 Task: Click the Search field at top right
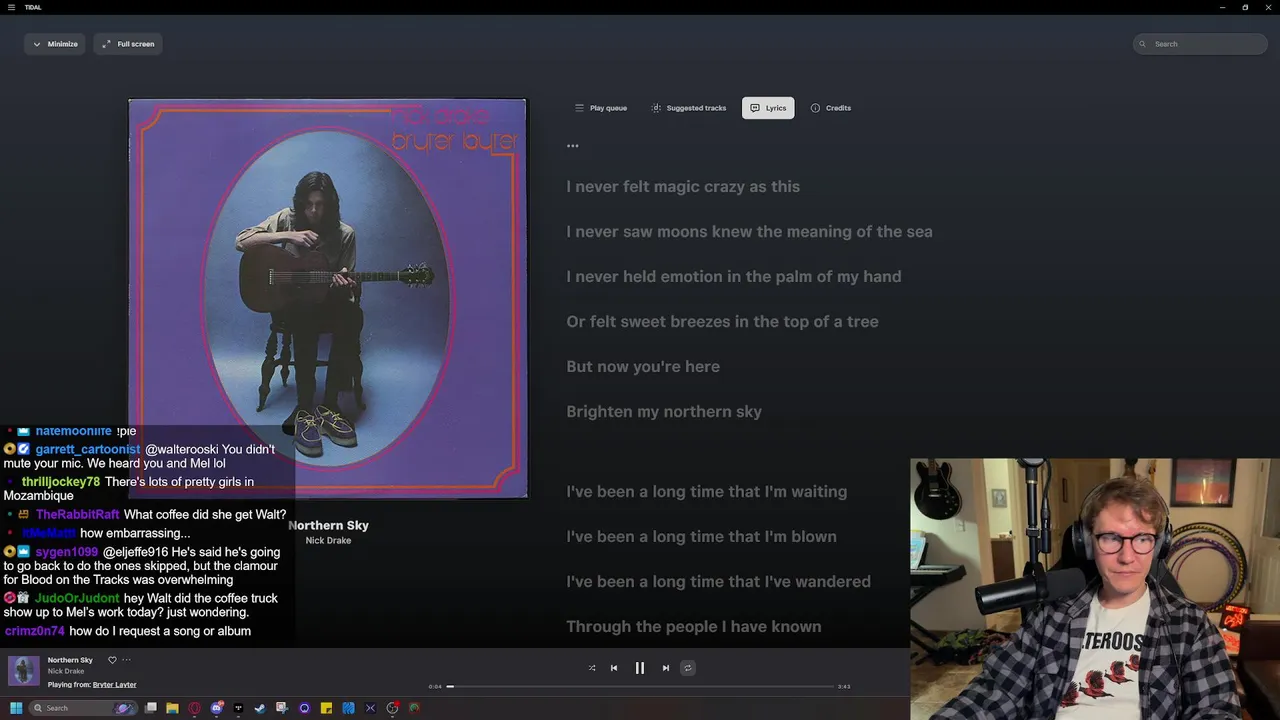[1200, 44]
